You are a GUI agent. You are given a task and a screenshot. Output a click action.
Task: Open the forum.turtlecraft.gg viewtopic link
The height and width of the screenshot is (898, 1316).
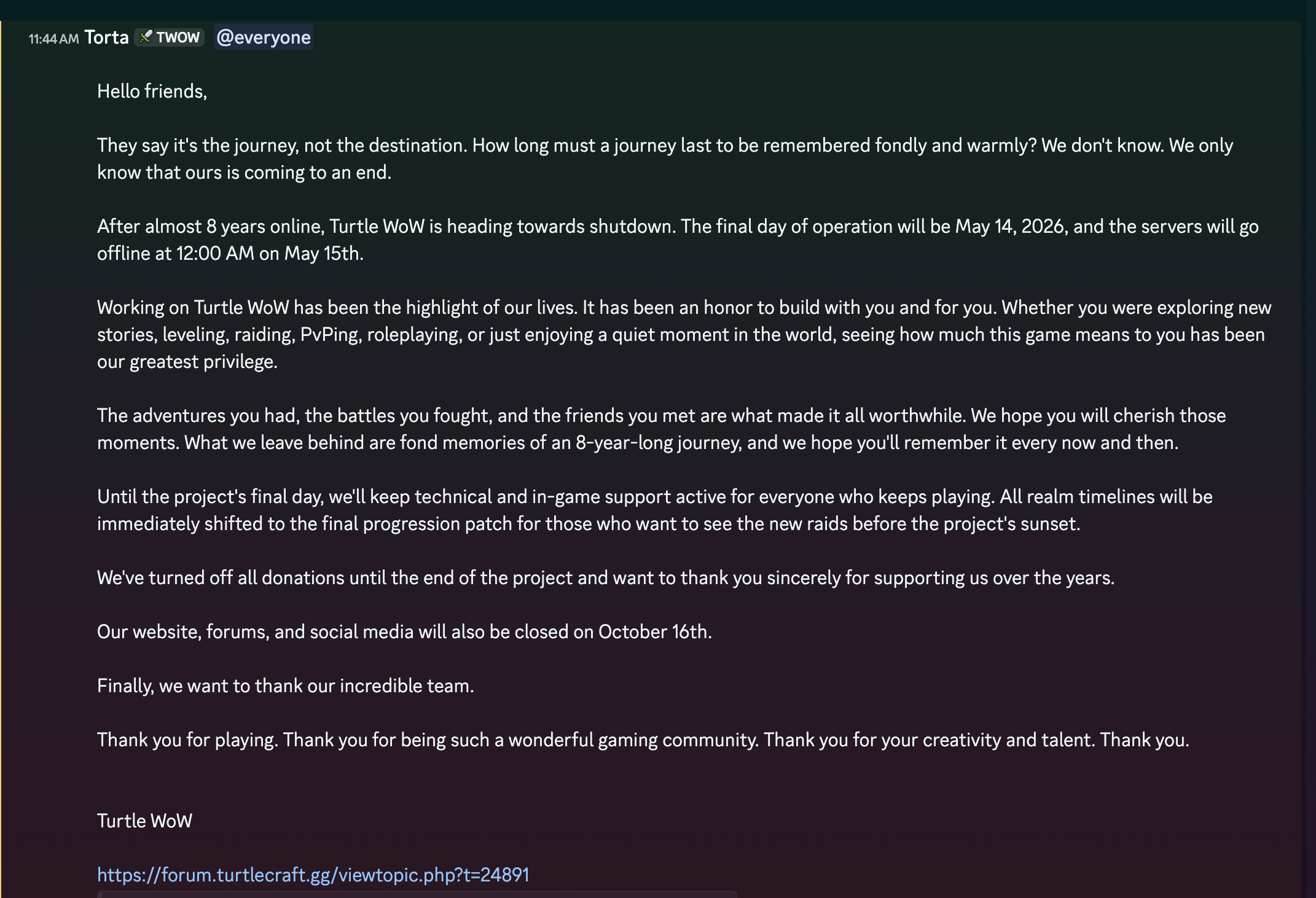(x=313, y=875)
